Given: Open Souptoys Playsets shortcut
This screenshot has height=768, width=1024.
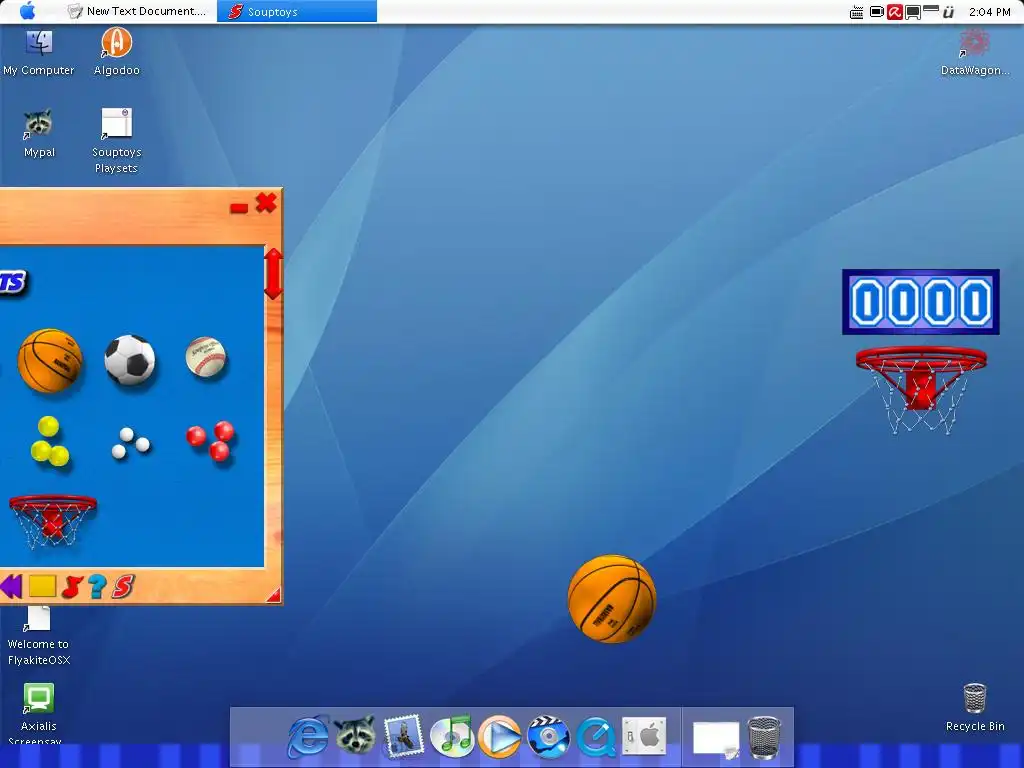Looking at the screenshot, I should coord(116,141).
